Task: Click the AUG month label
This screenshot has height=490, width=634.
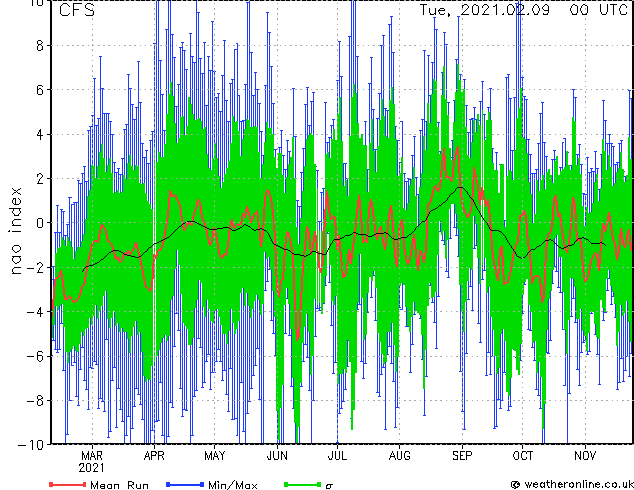Action: pyautogui.click(x=399, y=456)
